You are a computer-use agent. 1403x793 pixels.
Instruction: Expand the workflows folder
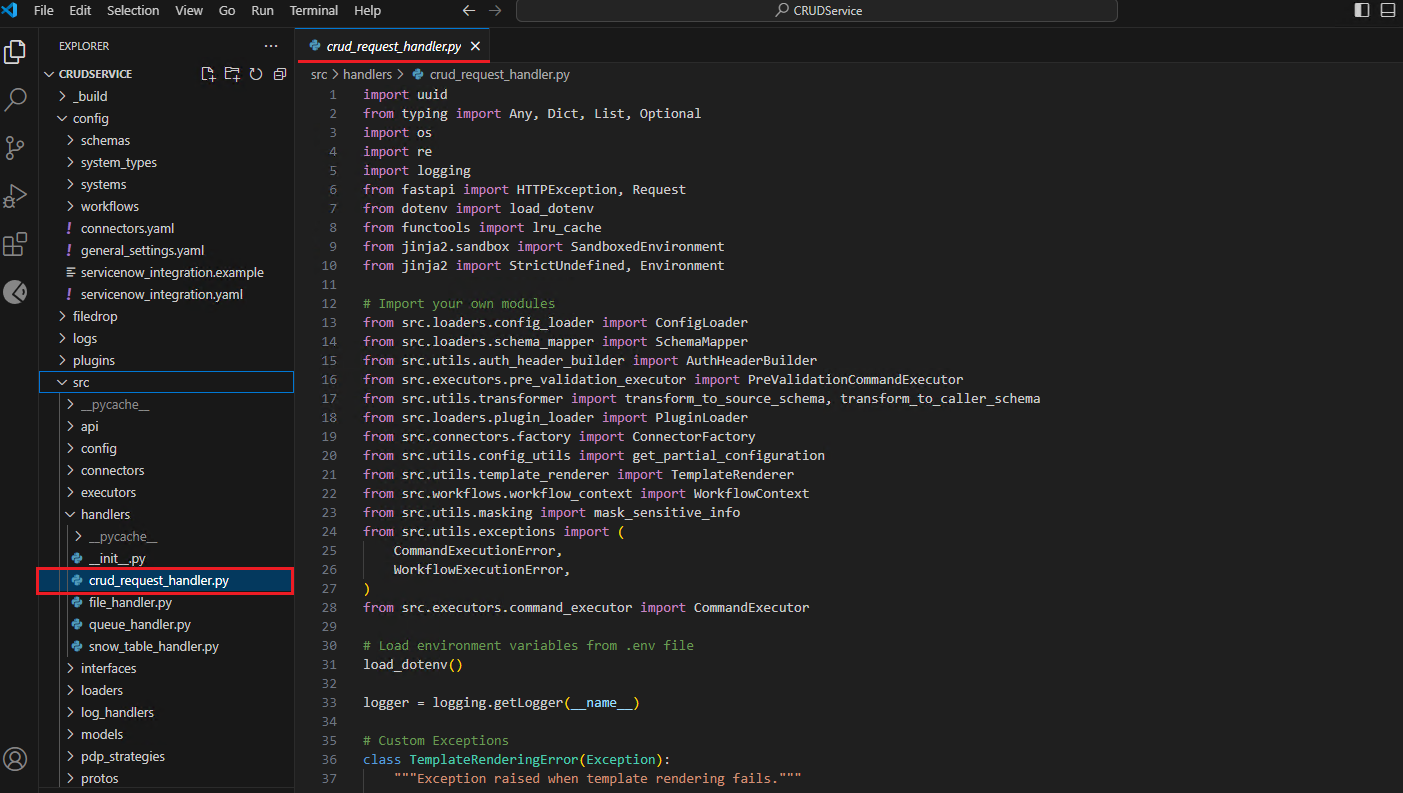(166, 206)
